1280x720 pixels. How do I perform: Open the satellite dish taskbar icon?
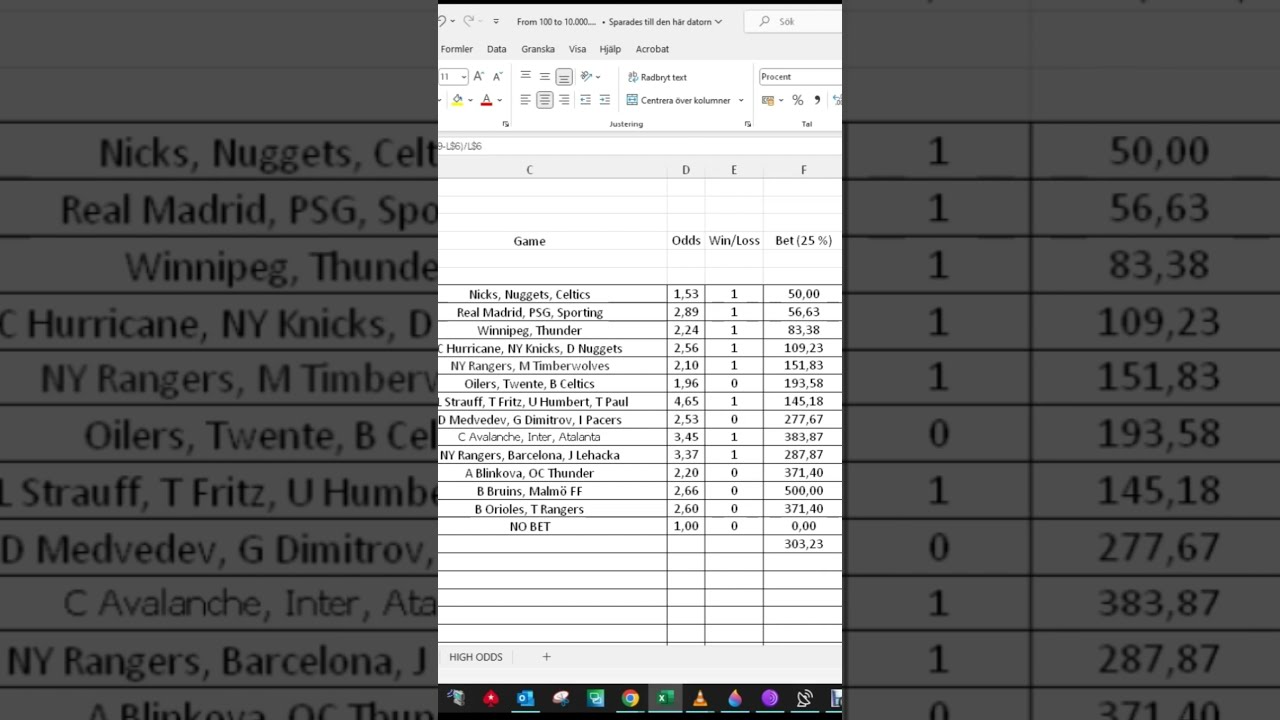(805, 699)
